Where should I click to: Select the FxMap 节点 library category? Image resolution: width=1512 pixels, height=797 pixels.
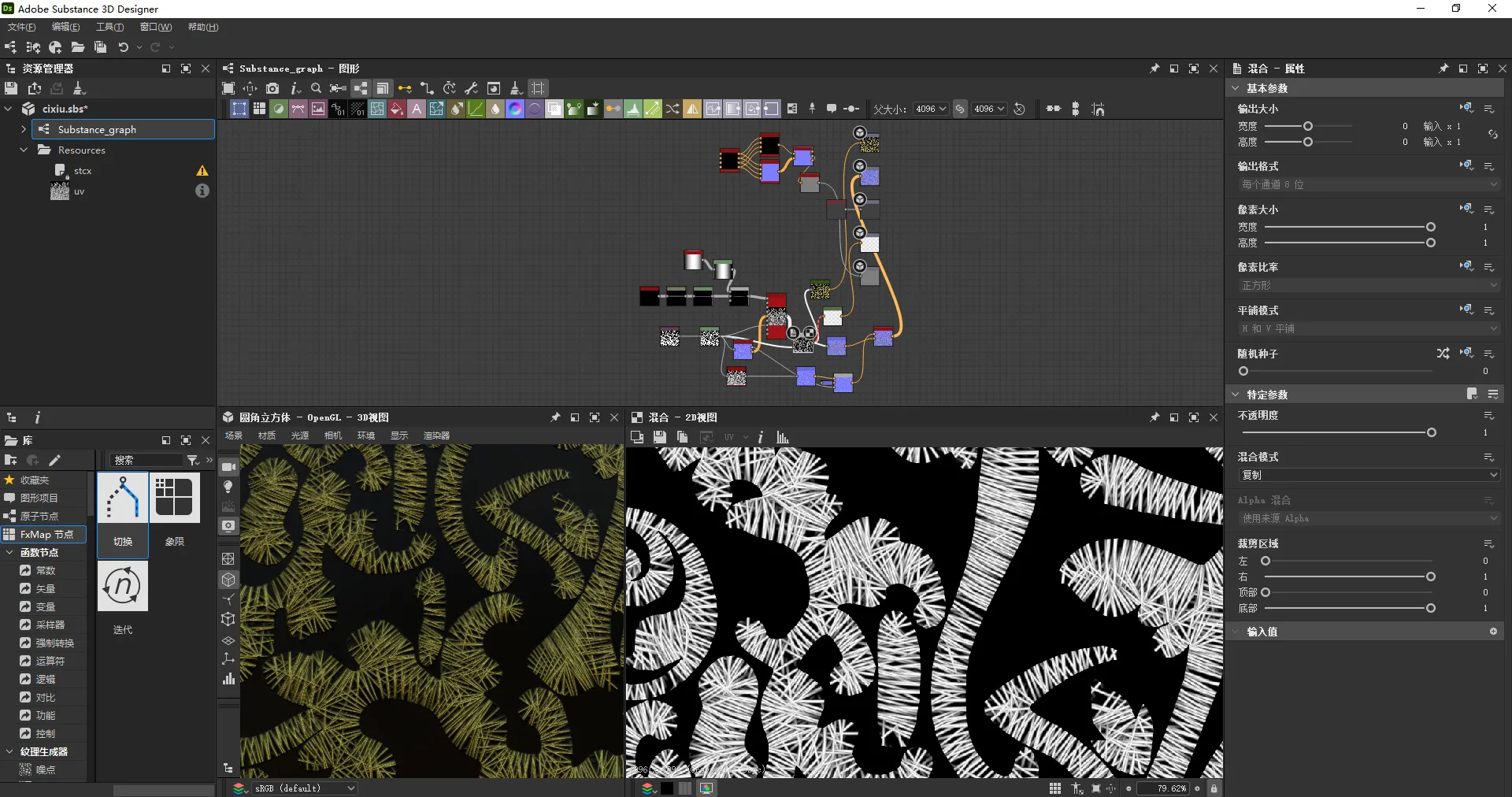[x=46, y=534]
